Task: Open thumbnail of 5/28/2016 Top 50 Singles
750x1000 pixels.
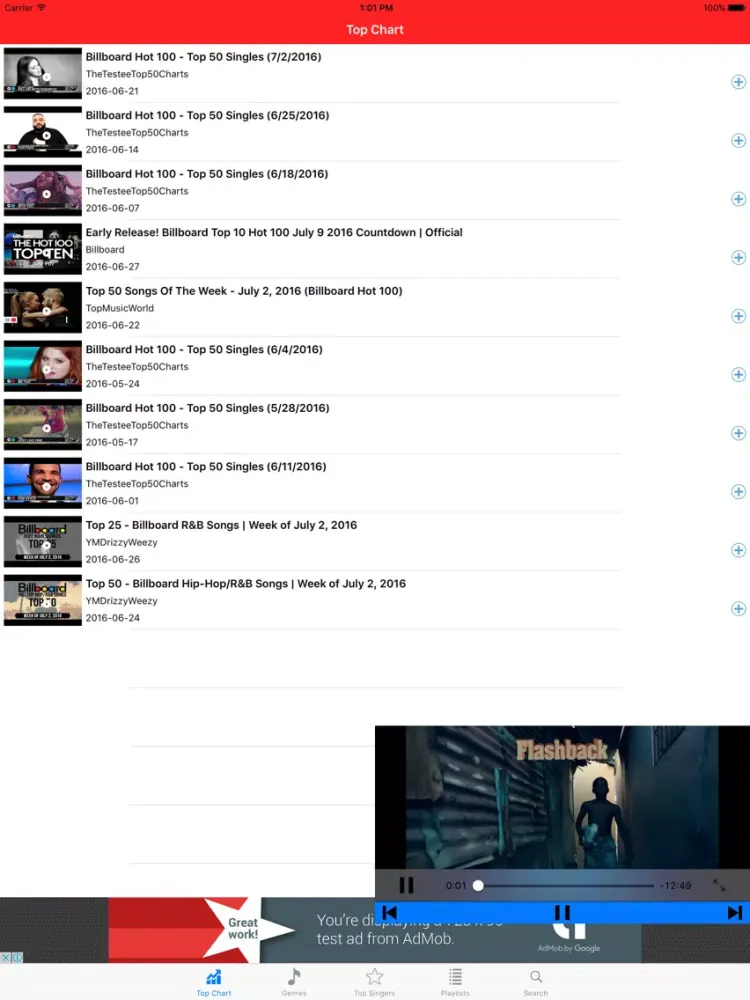Action: 43,425
